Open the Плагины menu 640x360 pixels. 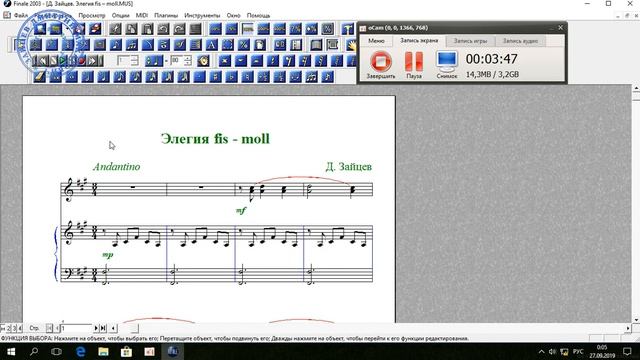point(166,15)
